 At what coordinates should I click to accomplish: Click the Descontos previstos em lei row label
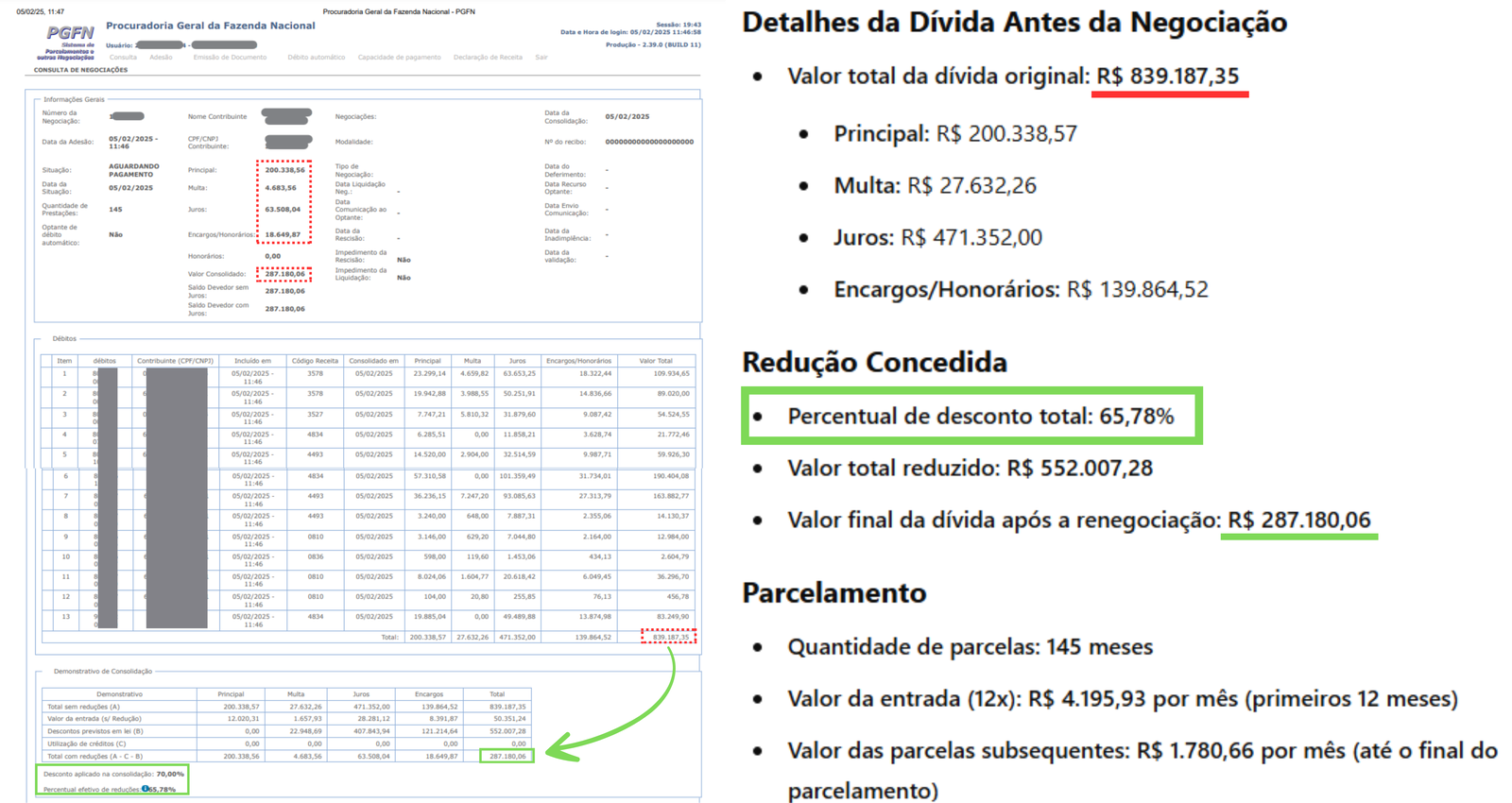point(95,731)
